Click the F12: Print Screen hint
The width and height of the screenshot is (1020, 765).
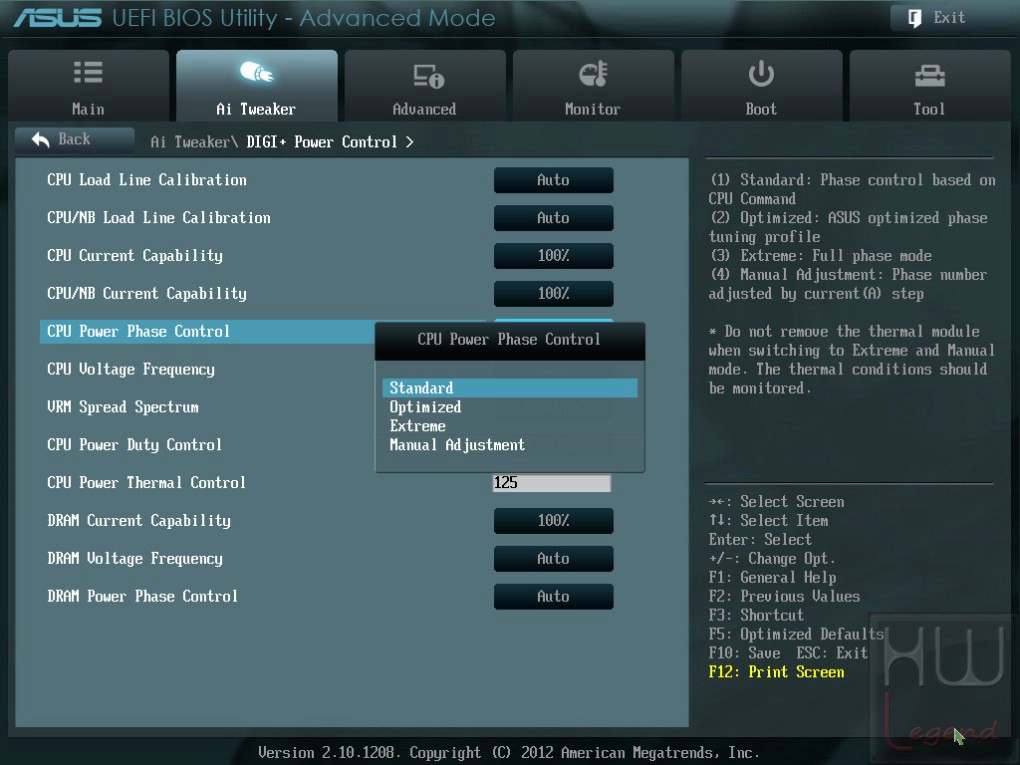tap(777, 672)
